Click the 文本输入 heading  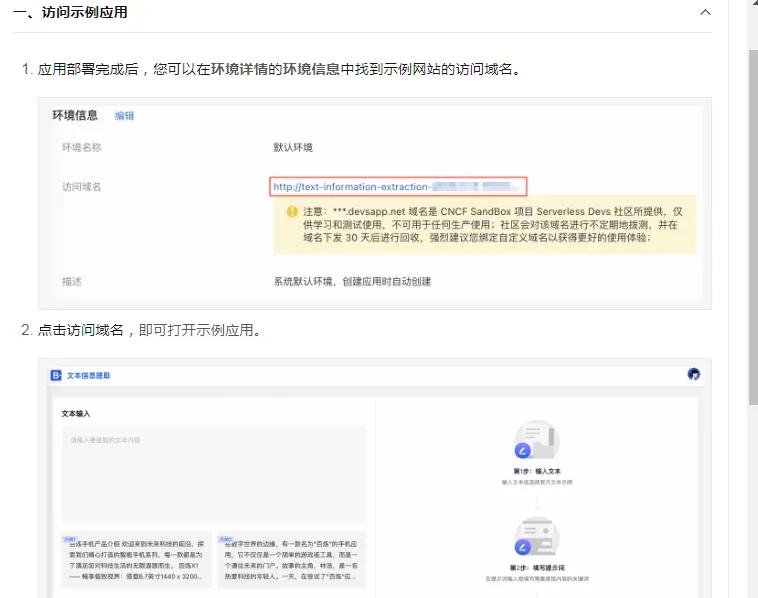coord(76,414)
